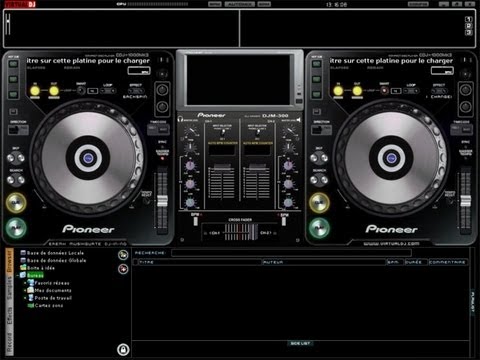The image size is (480, 360).
Task: Click left deck search forward button
Action: pyautogui.click(x=21, y=180)
